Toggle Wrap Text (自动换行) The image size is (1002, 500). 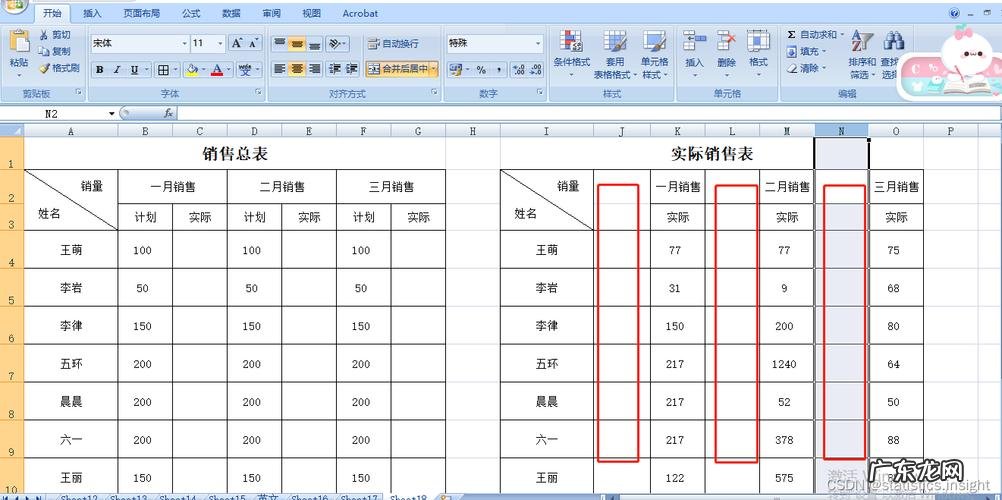(394, 43)
